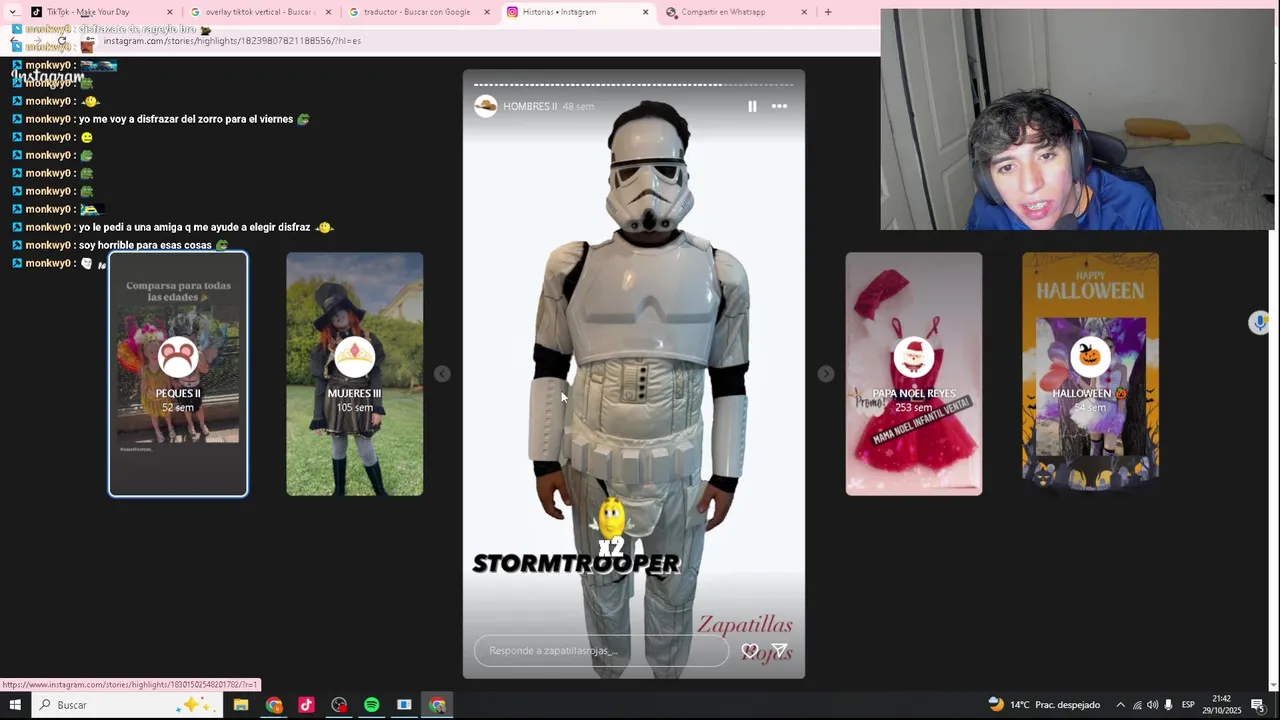Open the notification center icon

click(x=1258, y=705)
